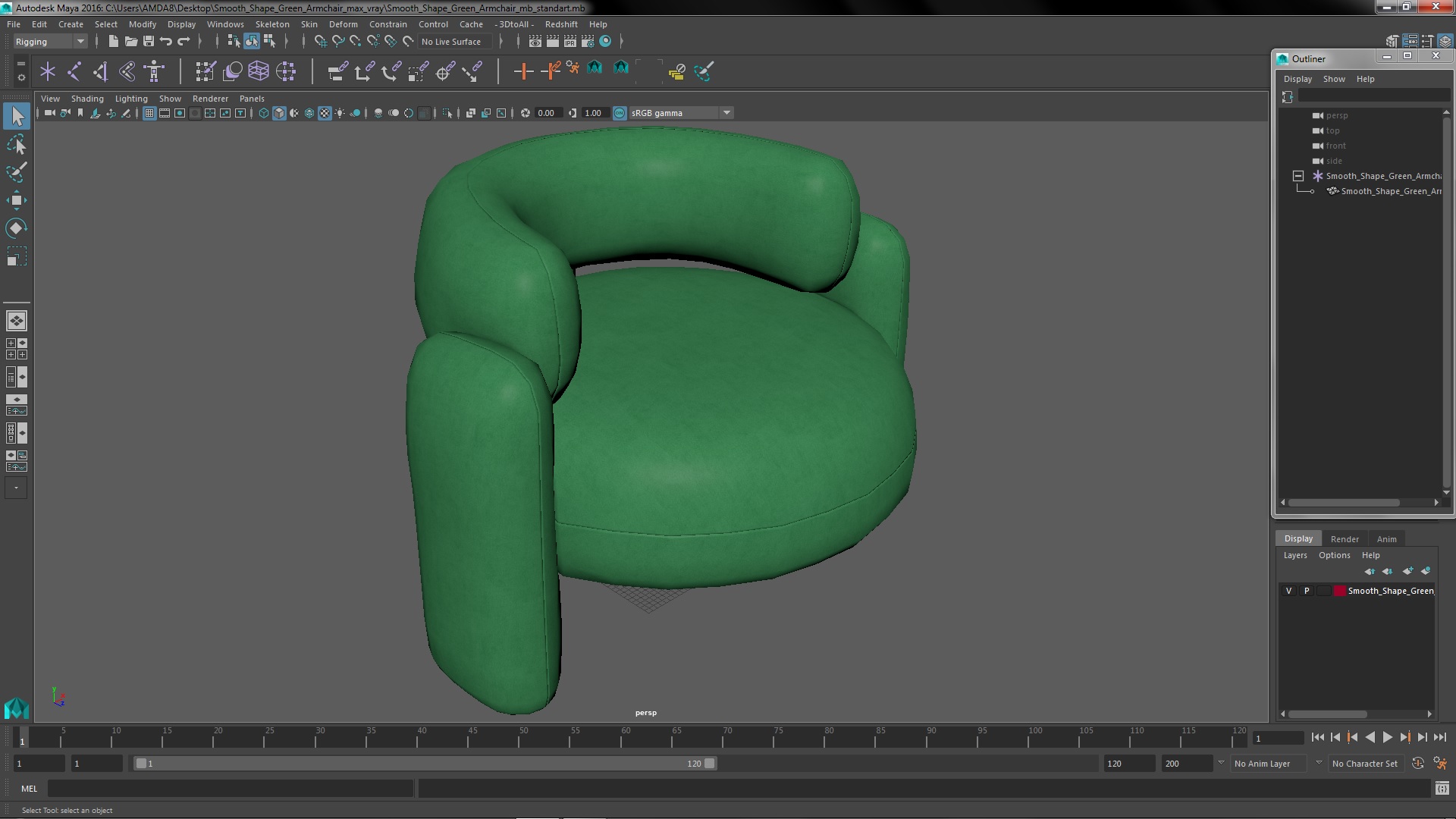Open the Skeleton menu
Image resolution: width=1456 pixels, height=819 pixels.
tap(272, 24)
